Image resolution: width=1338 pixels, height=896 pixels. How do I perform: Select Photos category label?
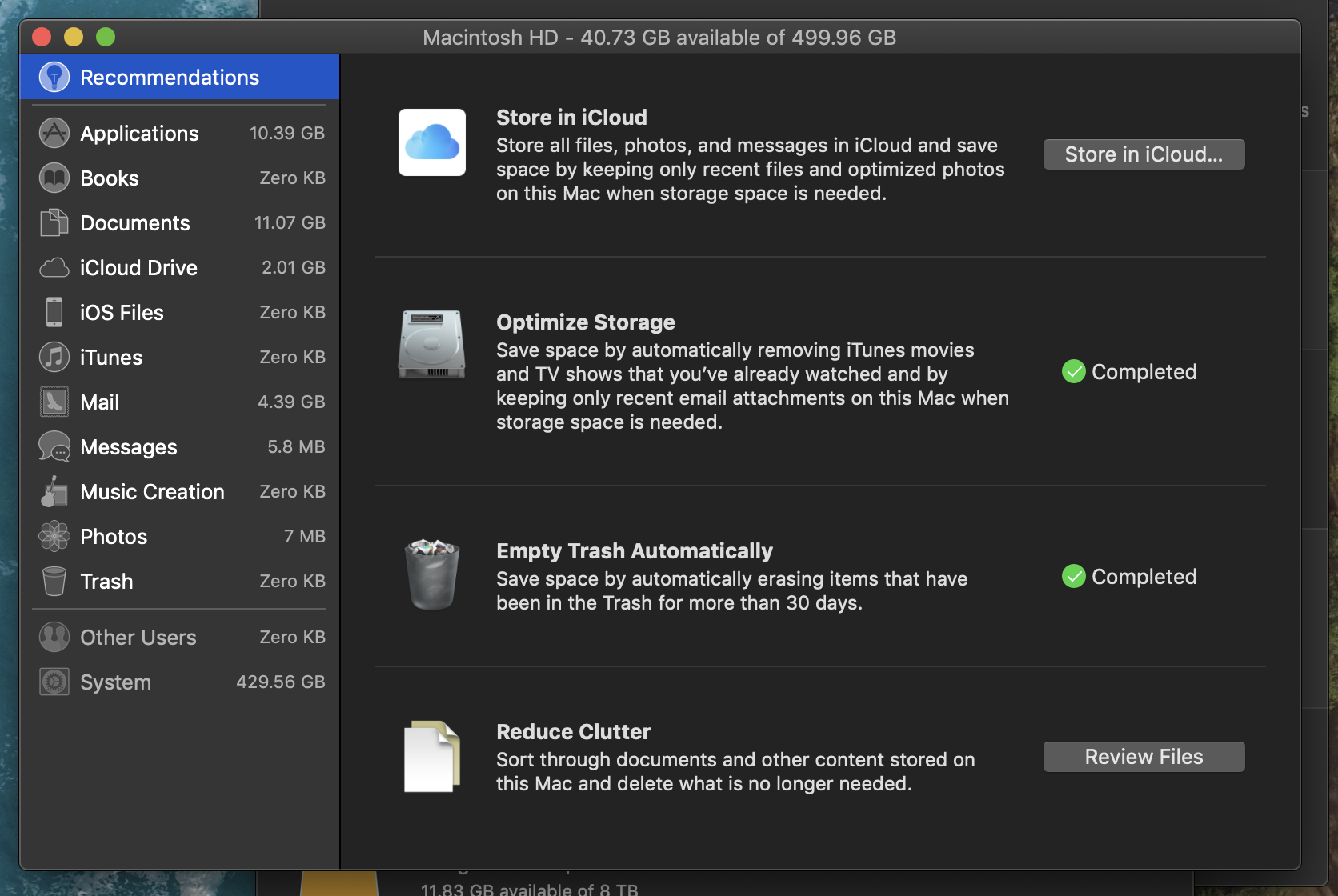coord(114,537)
